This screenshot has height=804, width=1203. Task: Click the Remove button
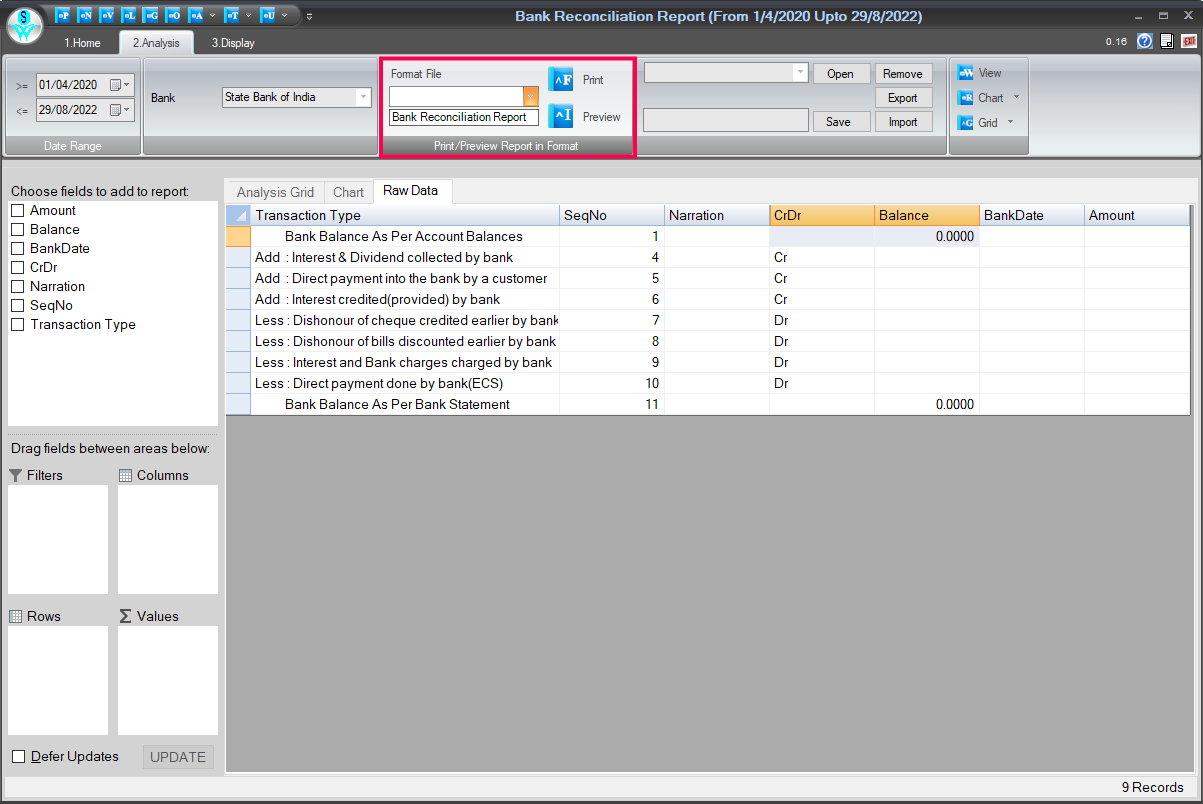click(x=903, y=74)
